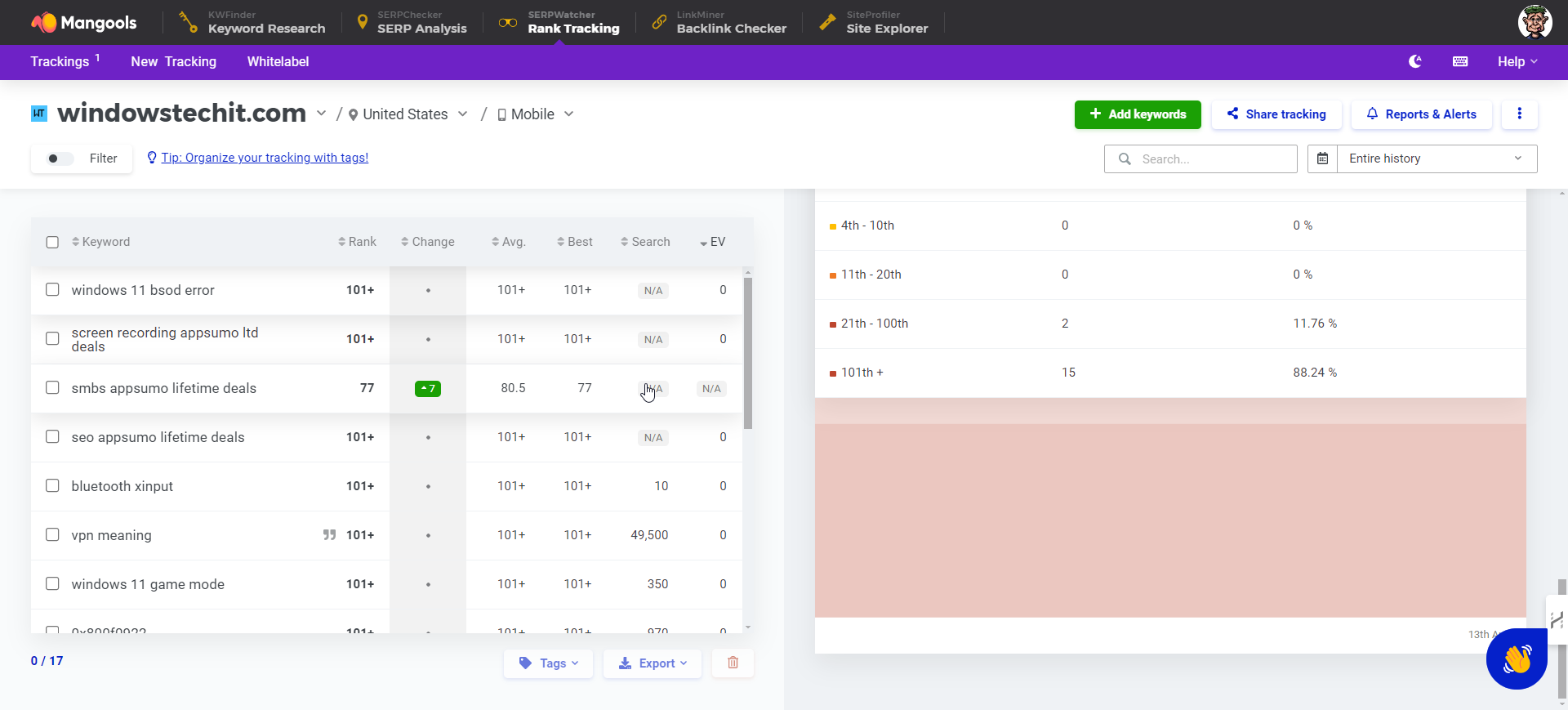Open the Help dropdown menu
This screenshot has height=710, width=1568.
[x=1517, y=61]
